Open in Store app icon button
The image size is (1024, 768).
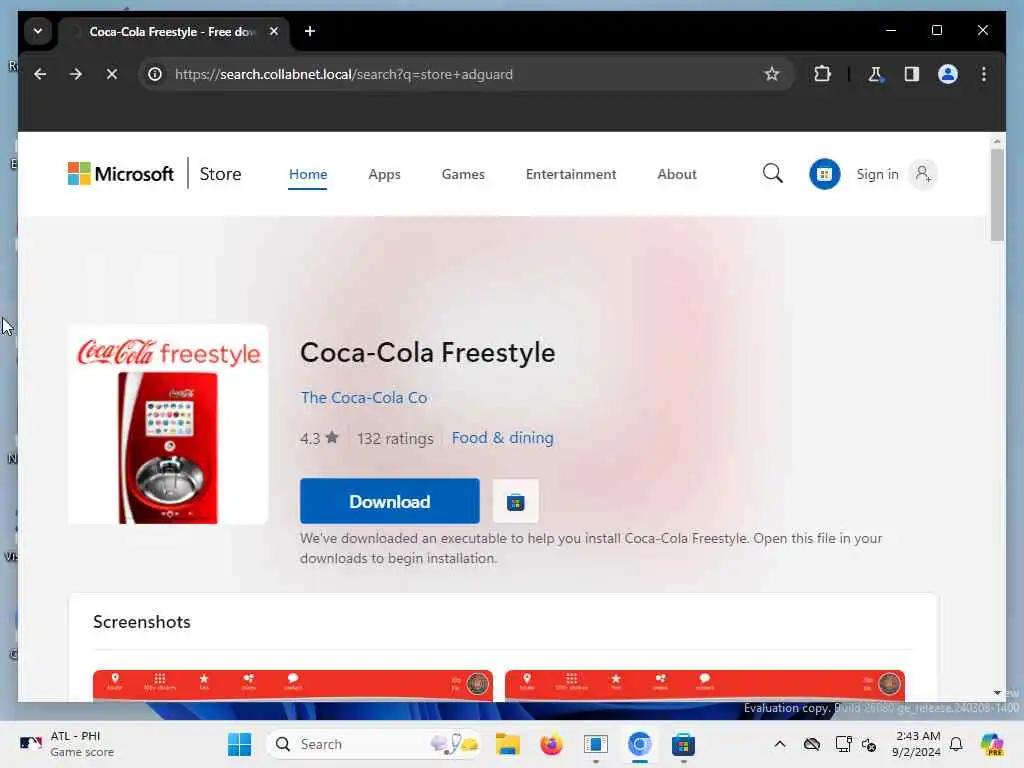pyautogui.click(x=515, y=502)
